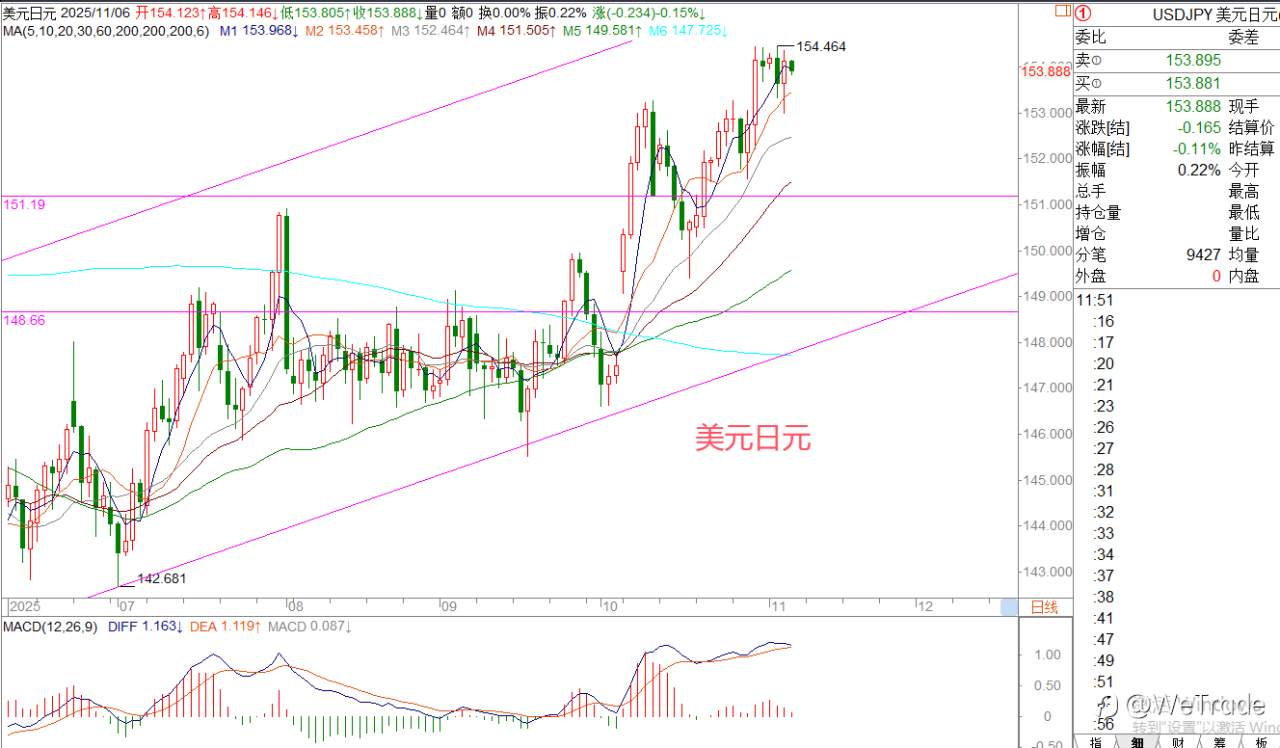Click the sell price 153.895
1280x748 pixels.
click(x=1193, y=60)
